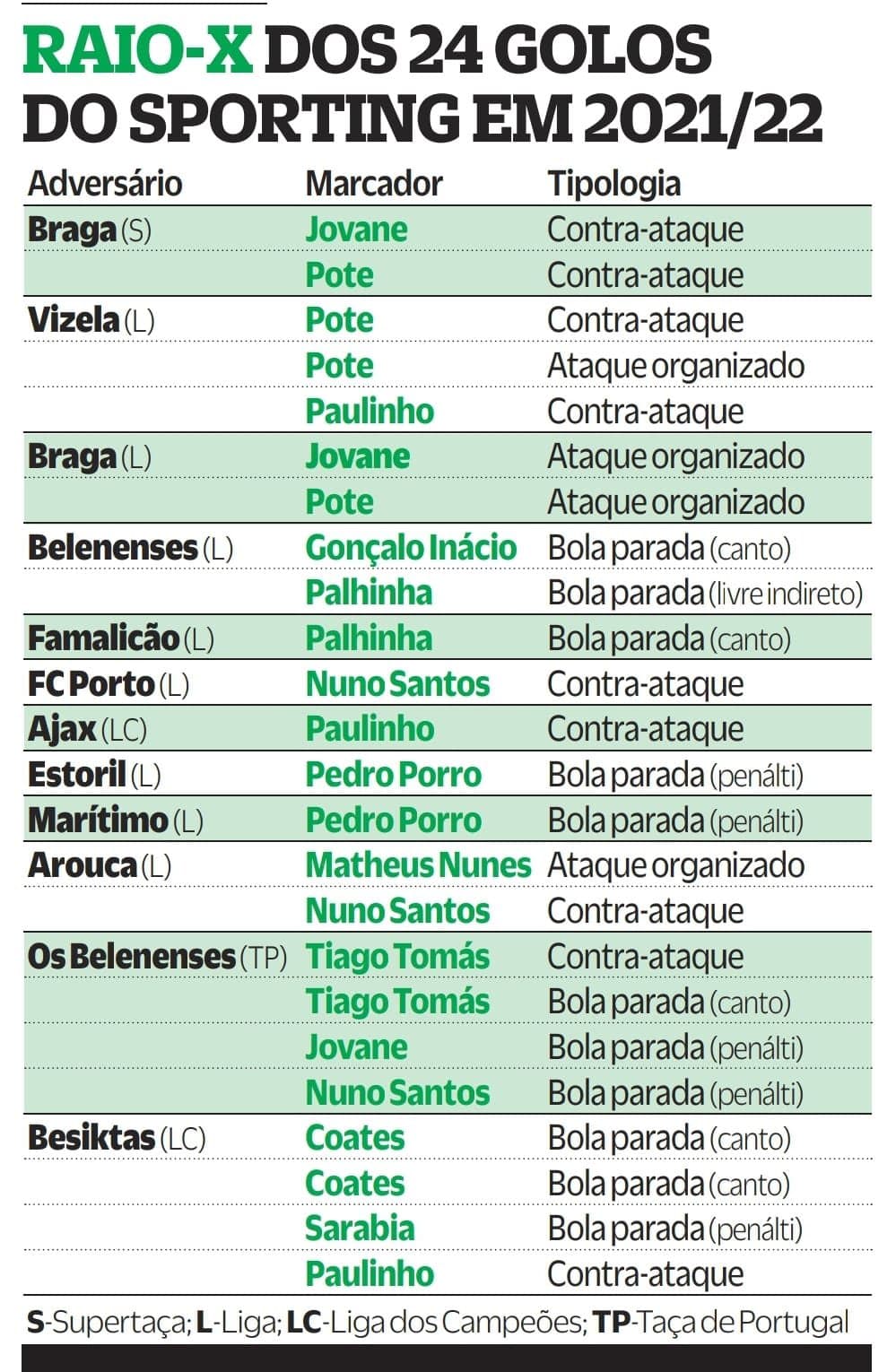Select Pedro Porro in the Marítimo row

393,821
